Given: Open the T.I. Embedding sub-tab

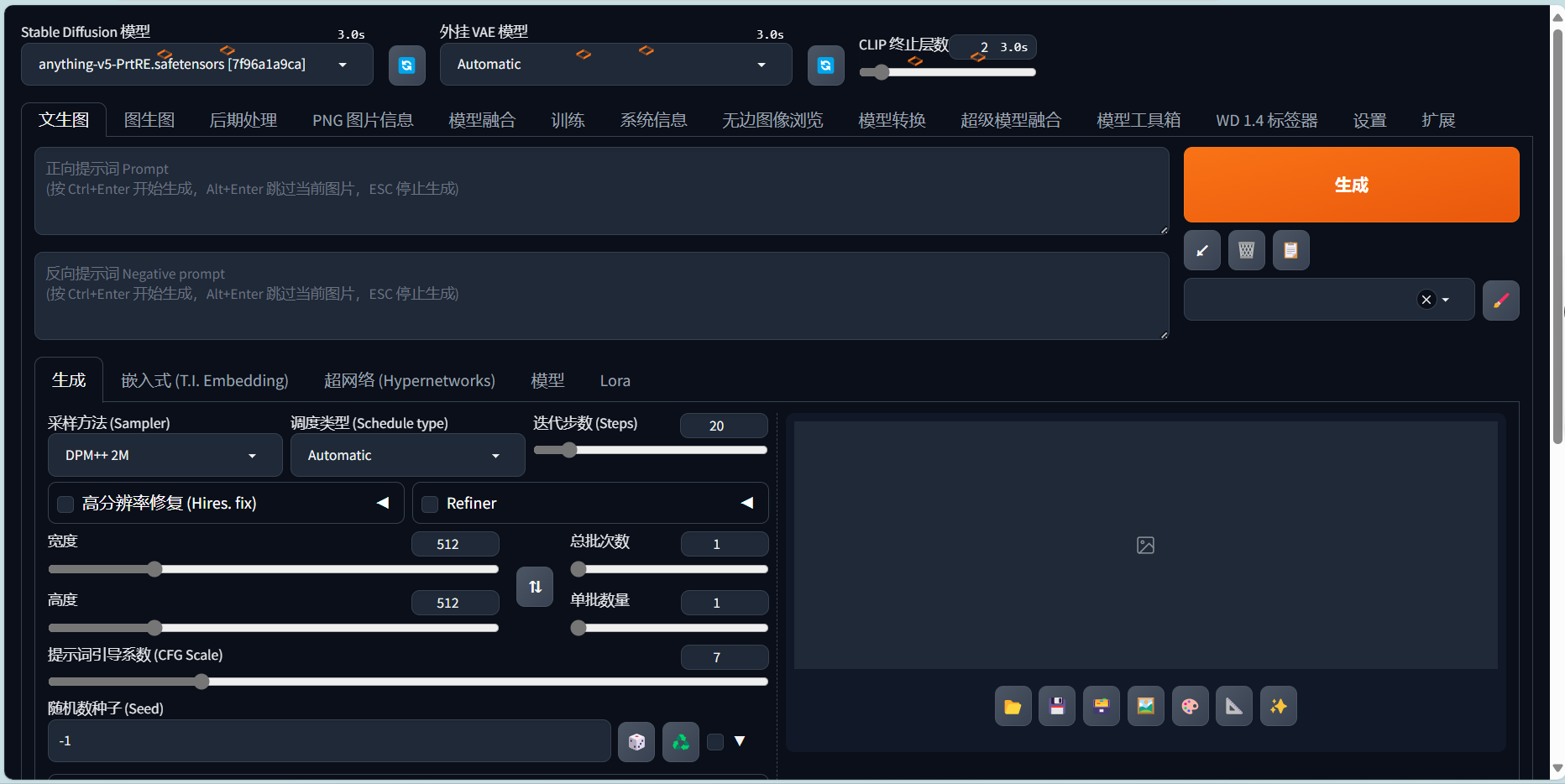Looking at the screenshot, I should coord(205,381).
